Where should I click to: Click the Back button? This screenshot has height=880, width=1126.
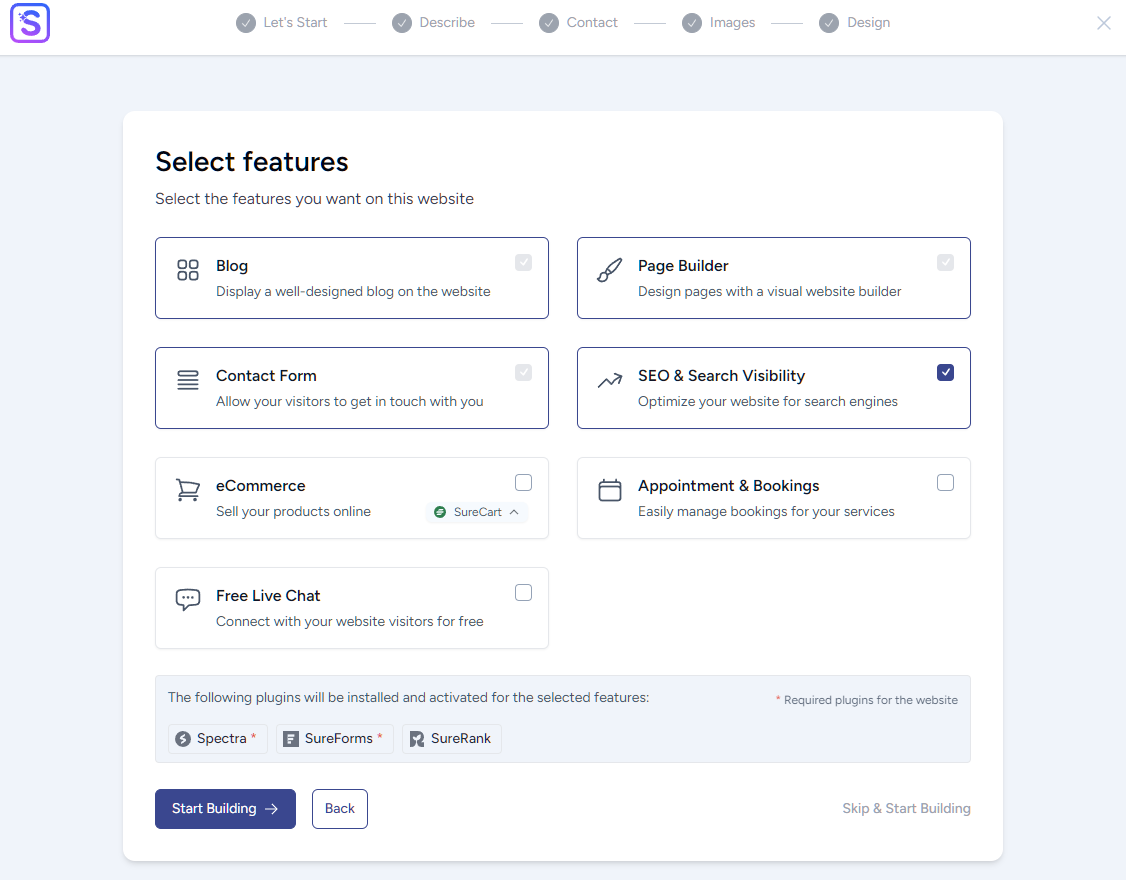340,809
